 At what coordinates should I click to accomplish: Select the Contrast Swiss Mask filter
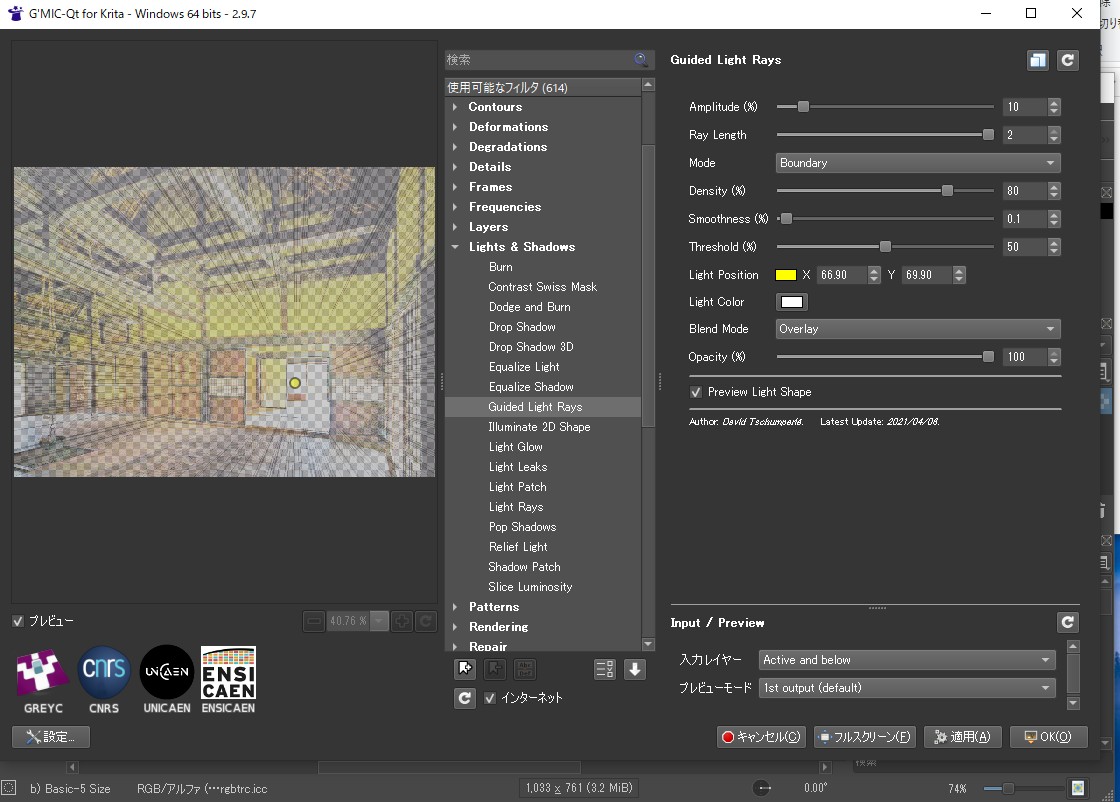[542, 286]
